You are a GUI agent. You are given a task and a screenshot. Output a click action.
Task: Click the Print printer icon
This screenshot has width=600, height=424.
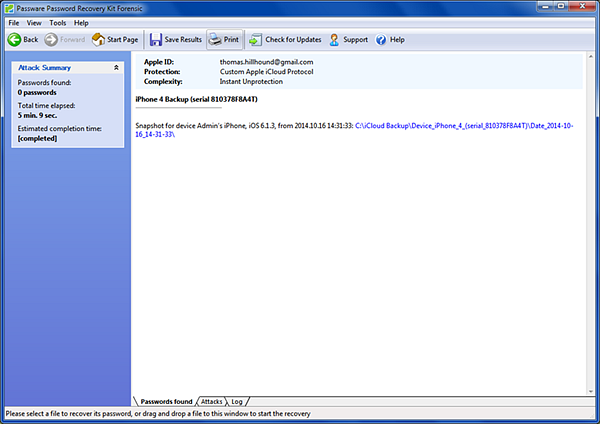pyautogui.click(x=215, y=39)
